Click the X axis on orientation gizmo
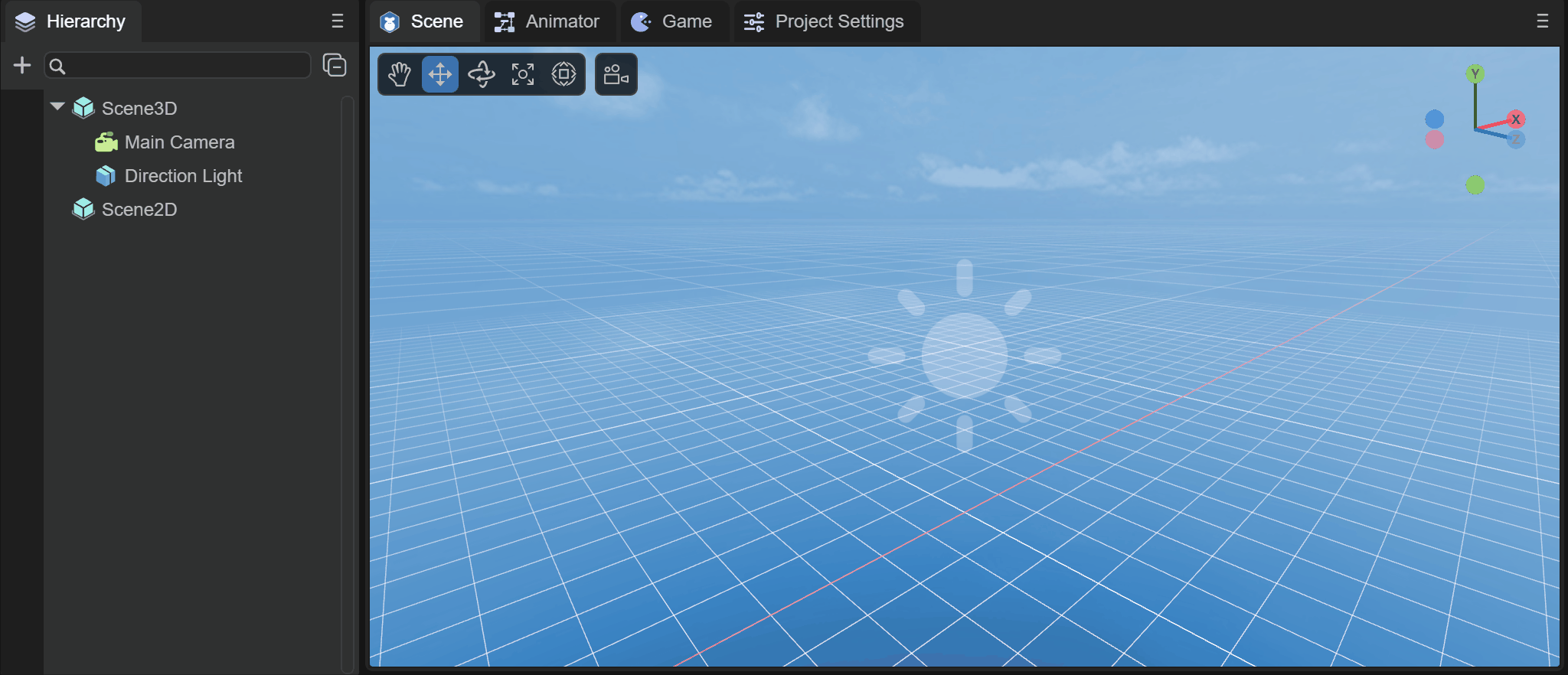This screenshot has width=1568, height=675. click(x=1516, y=119)
